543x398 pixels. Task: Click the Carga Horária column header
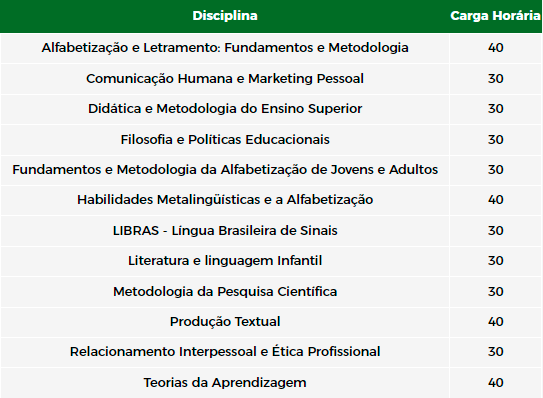point(495,16)
